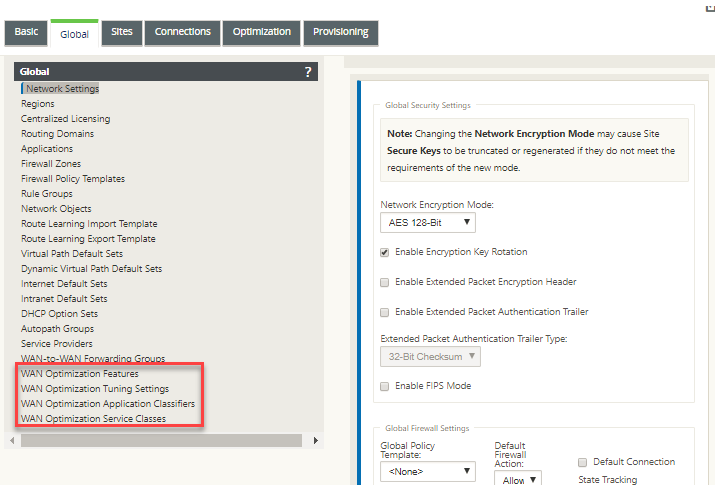The height and width of the screenshot is (485, 715).
Task: Expand the Global Policy Template dropdown
Action: coord(428,471)
